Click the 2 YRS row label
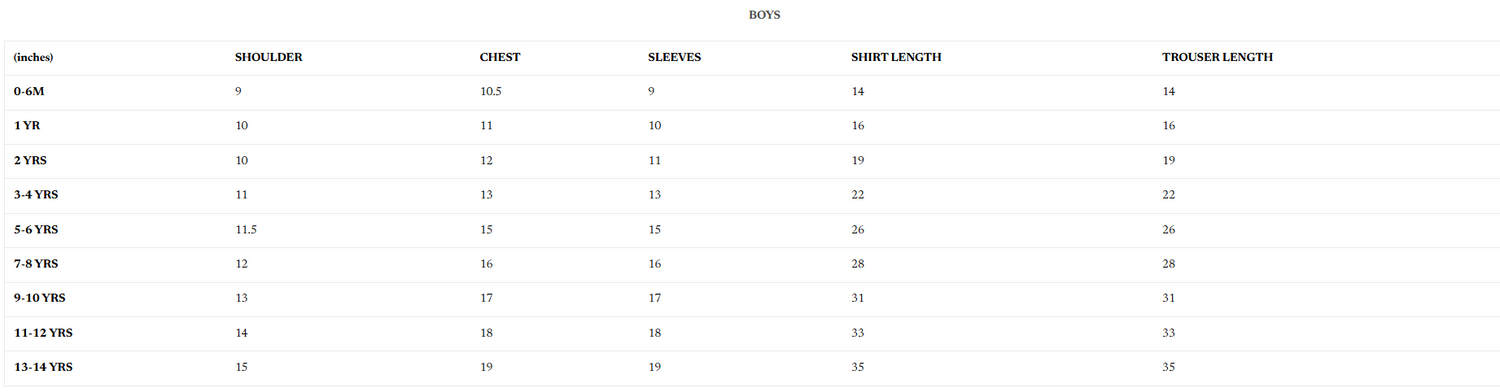 [30, 160]
